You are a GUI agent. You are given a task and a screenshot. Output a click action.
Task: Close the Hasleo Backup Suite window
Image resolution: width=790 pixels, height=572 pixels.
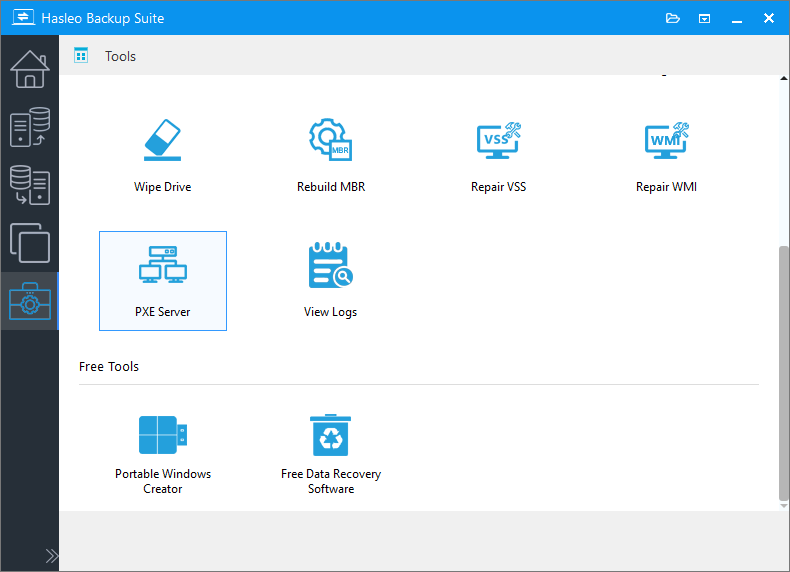(x=769, y=18)
